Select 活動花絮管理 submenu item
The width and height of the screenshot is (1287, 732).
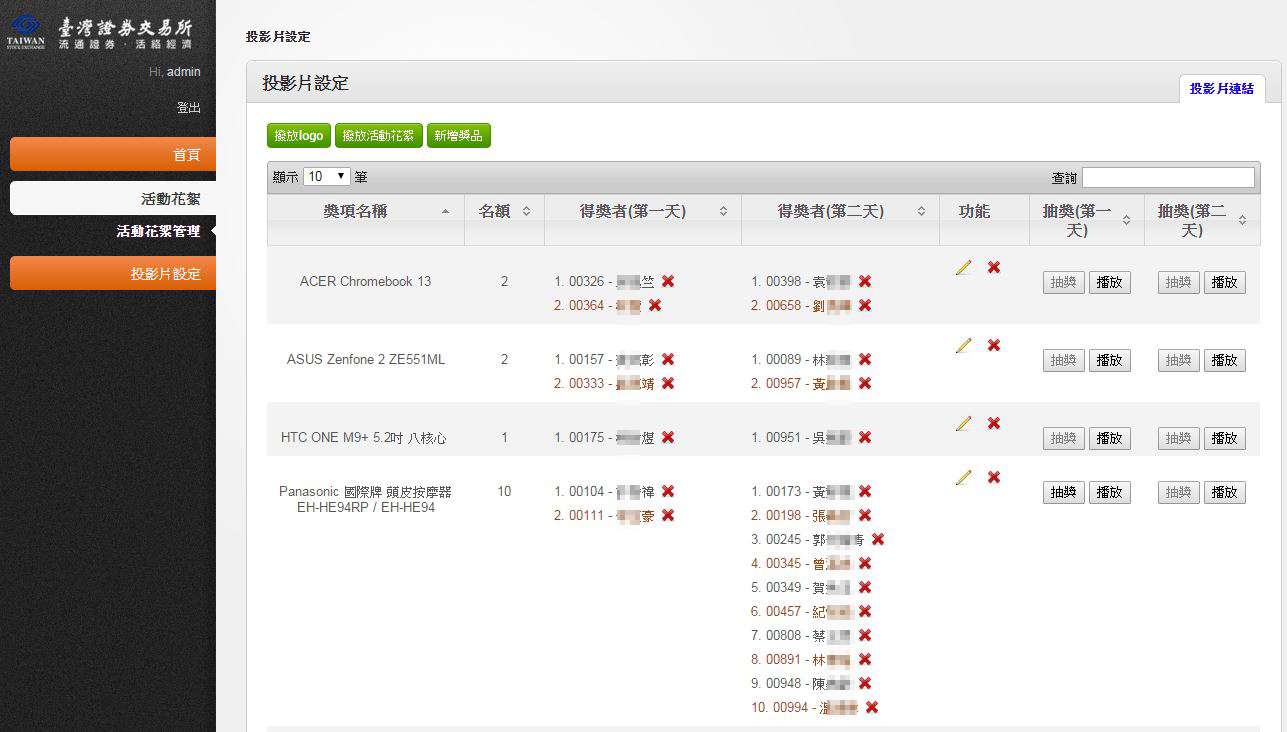click(158, 231)
